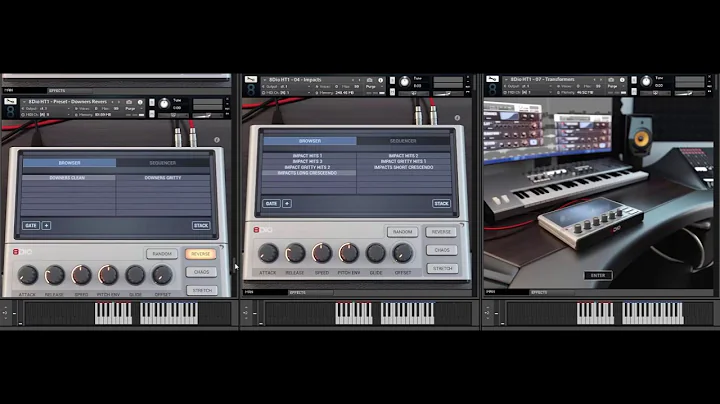Open Output dropdown in Transformers header

528,86
